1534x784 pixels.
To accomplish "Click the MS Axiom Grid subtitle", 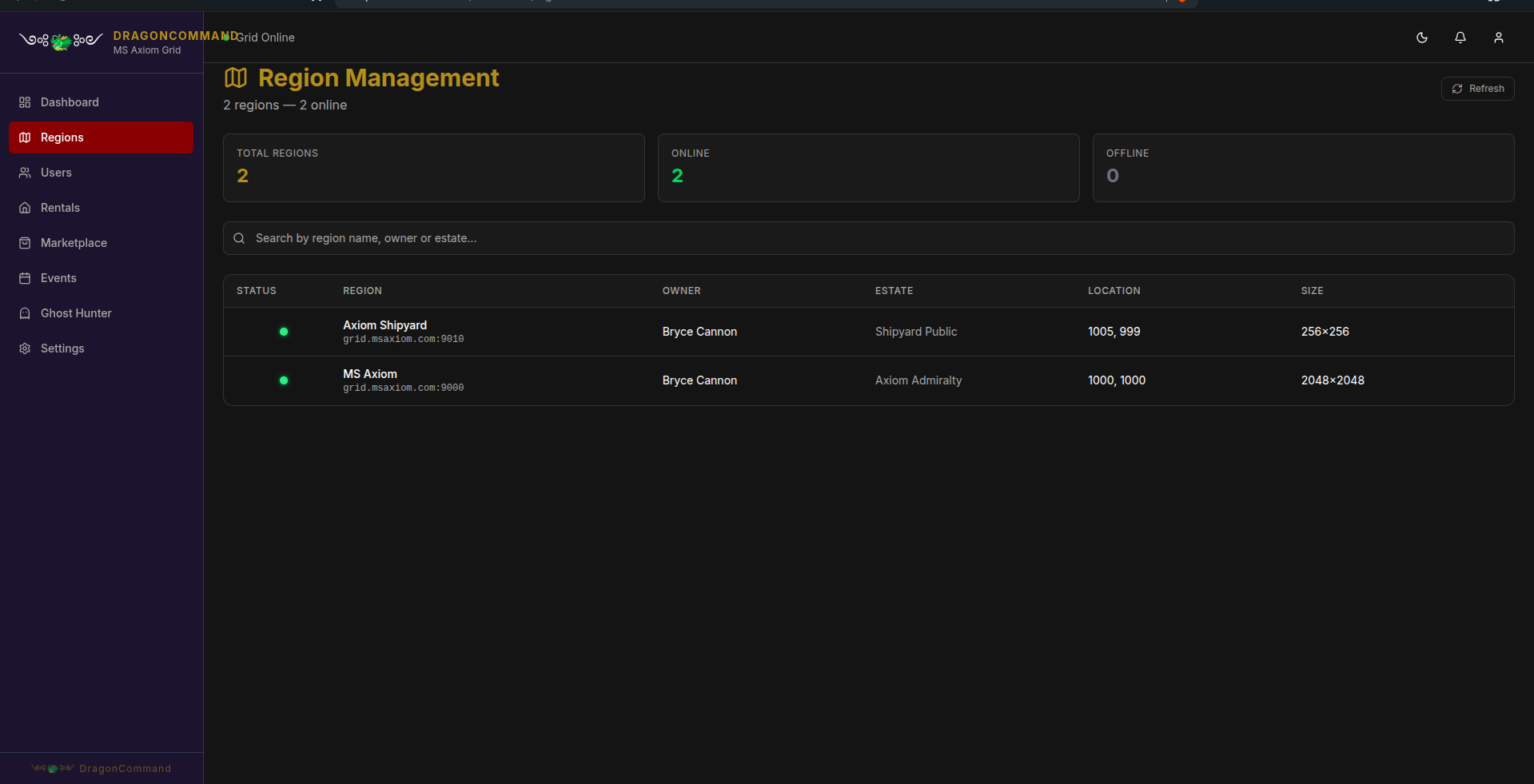I will [147, 50].
